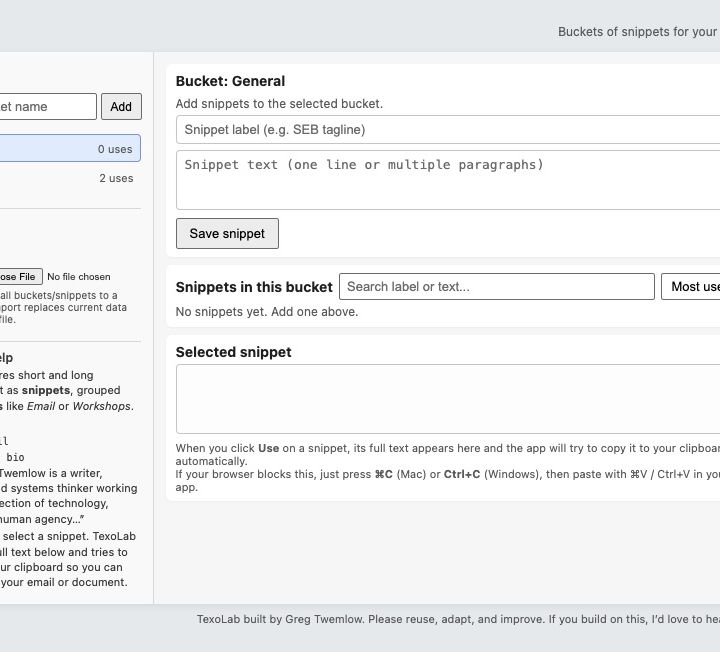The image size is (720, 652).
Task: Click the 'Buckets of snippets' header tagline
Action: pyautogui.click(x=638, y=32)
